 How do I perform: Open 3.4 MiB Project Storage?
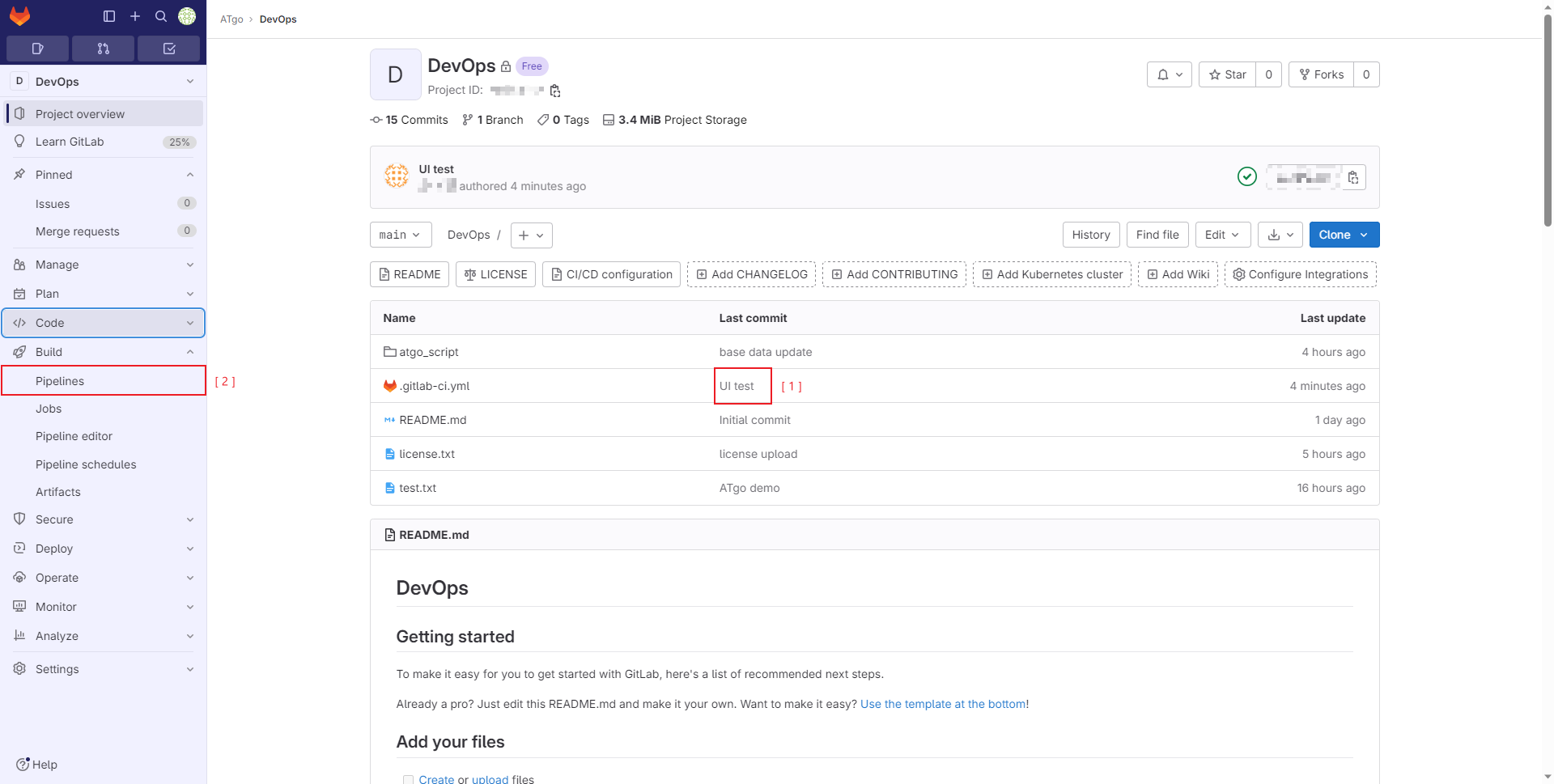(x=675, y=120)
